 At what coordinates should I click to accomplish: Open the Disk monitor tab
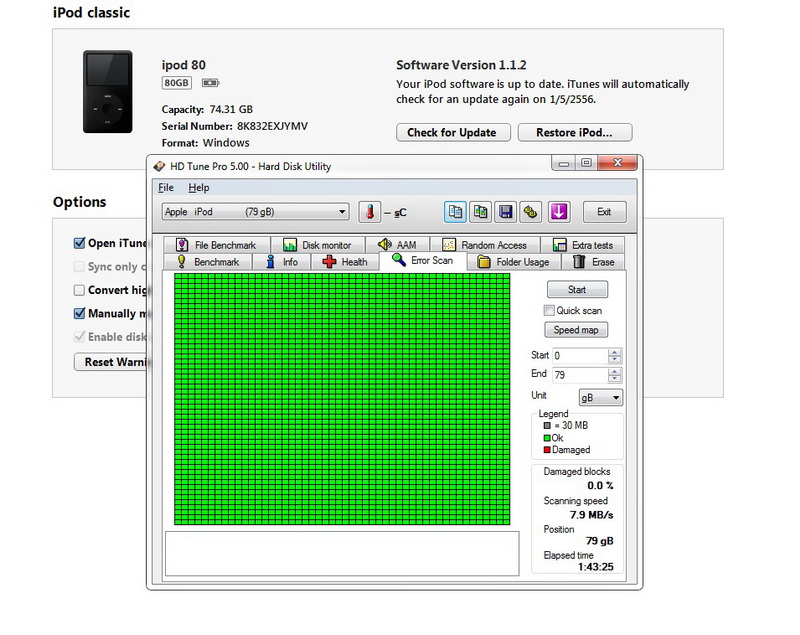pyautogui.click(x=318, y=245)
